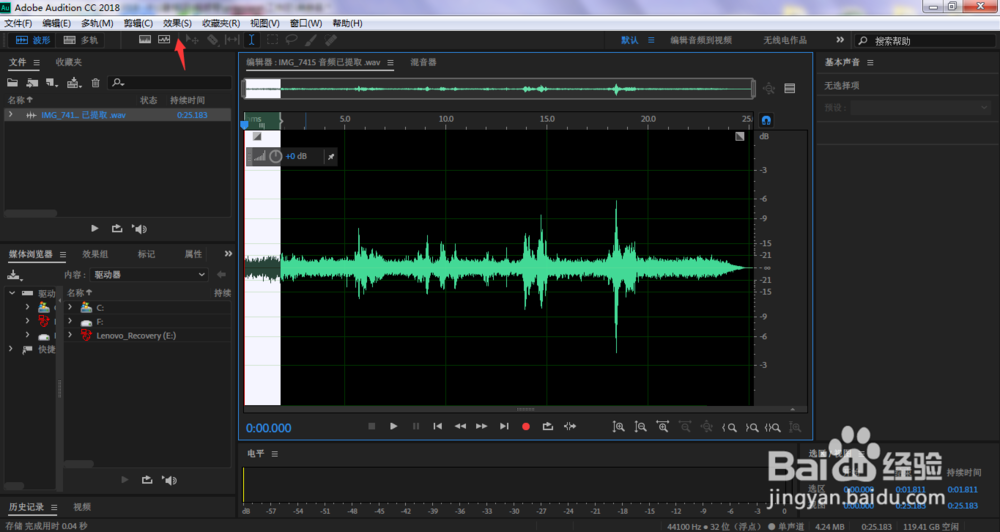Switch to Multitrack view
1000x532 pixels.
click(x=80, y=40)
